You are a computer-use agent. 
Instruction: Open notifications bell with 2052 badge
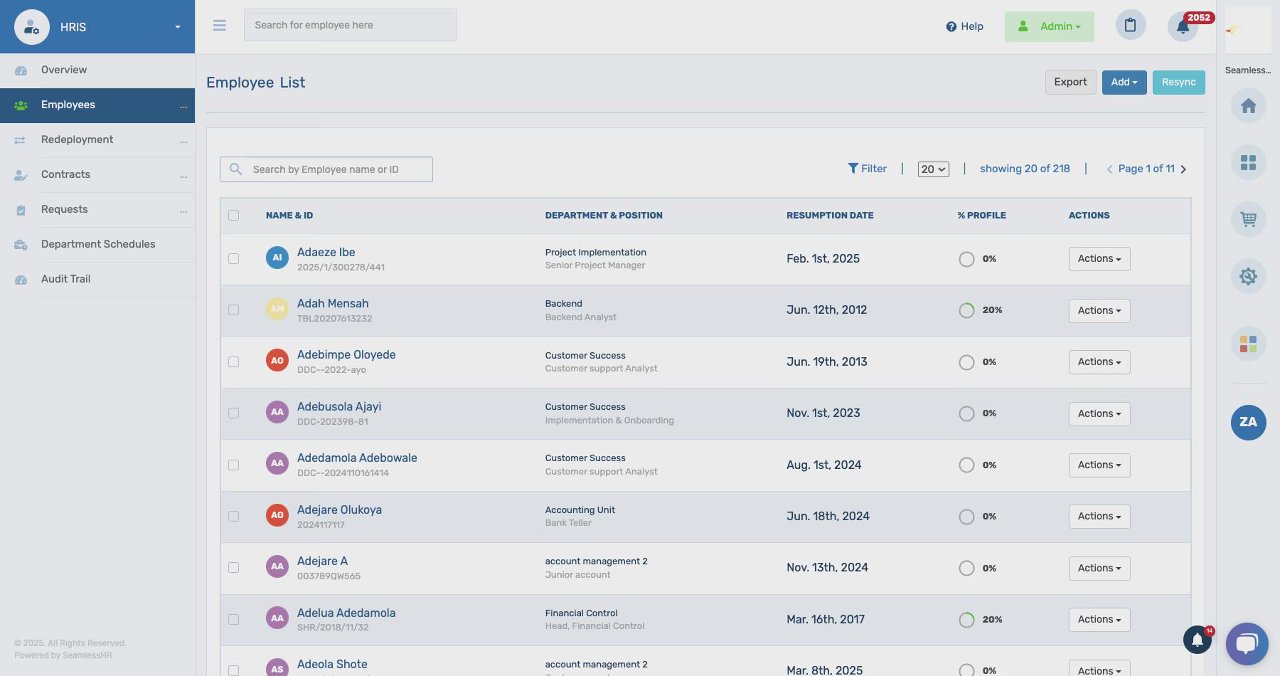tap(1183, 26)
